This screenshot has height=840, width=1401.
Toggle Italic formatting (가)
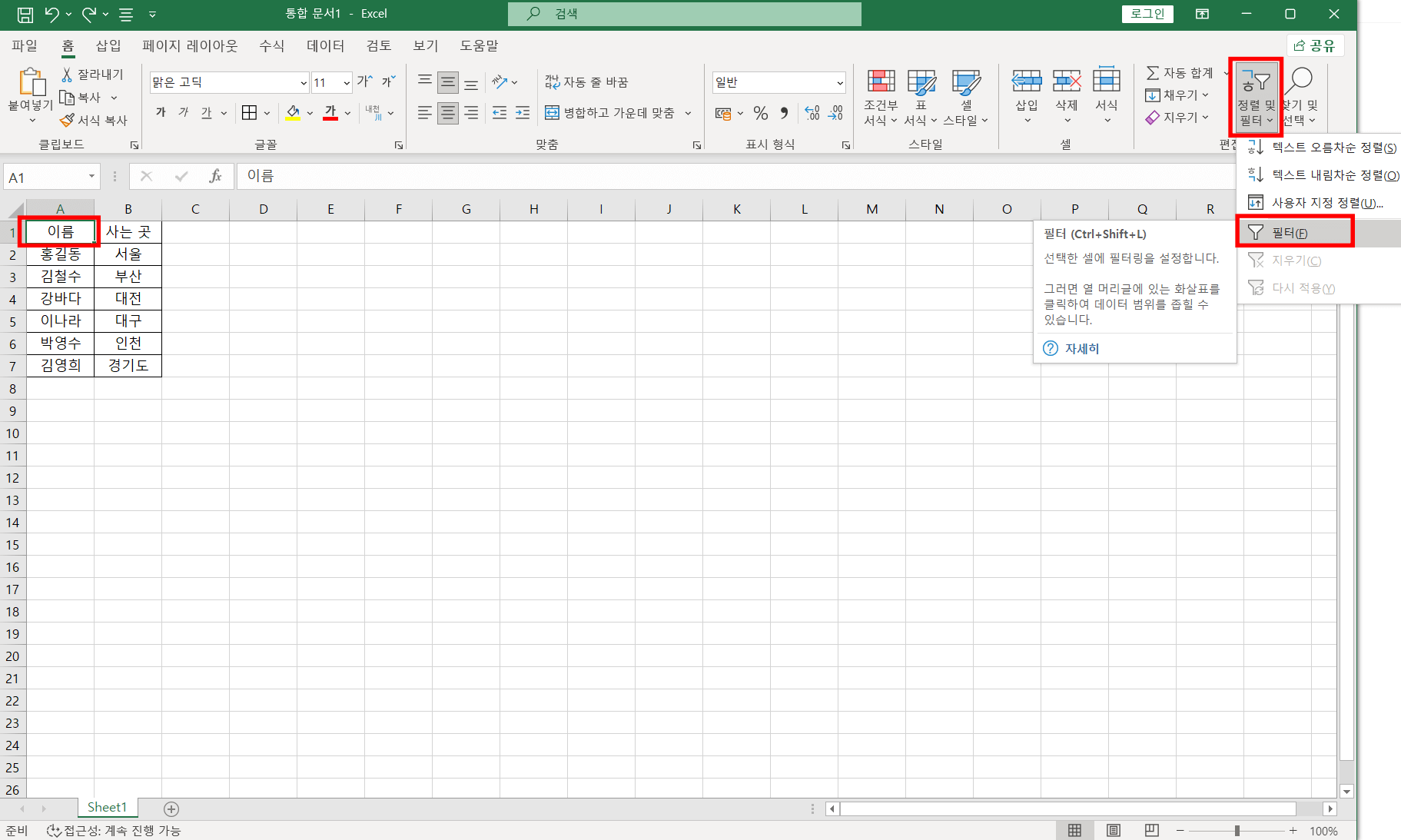183,113
